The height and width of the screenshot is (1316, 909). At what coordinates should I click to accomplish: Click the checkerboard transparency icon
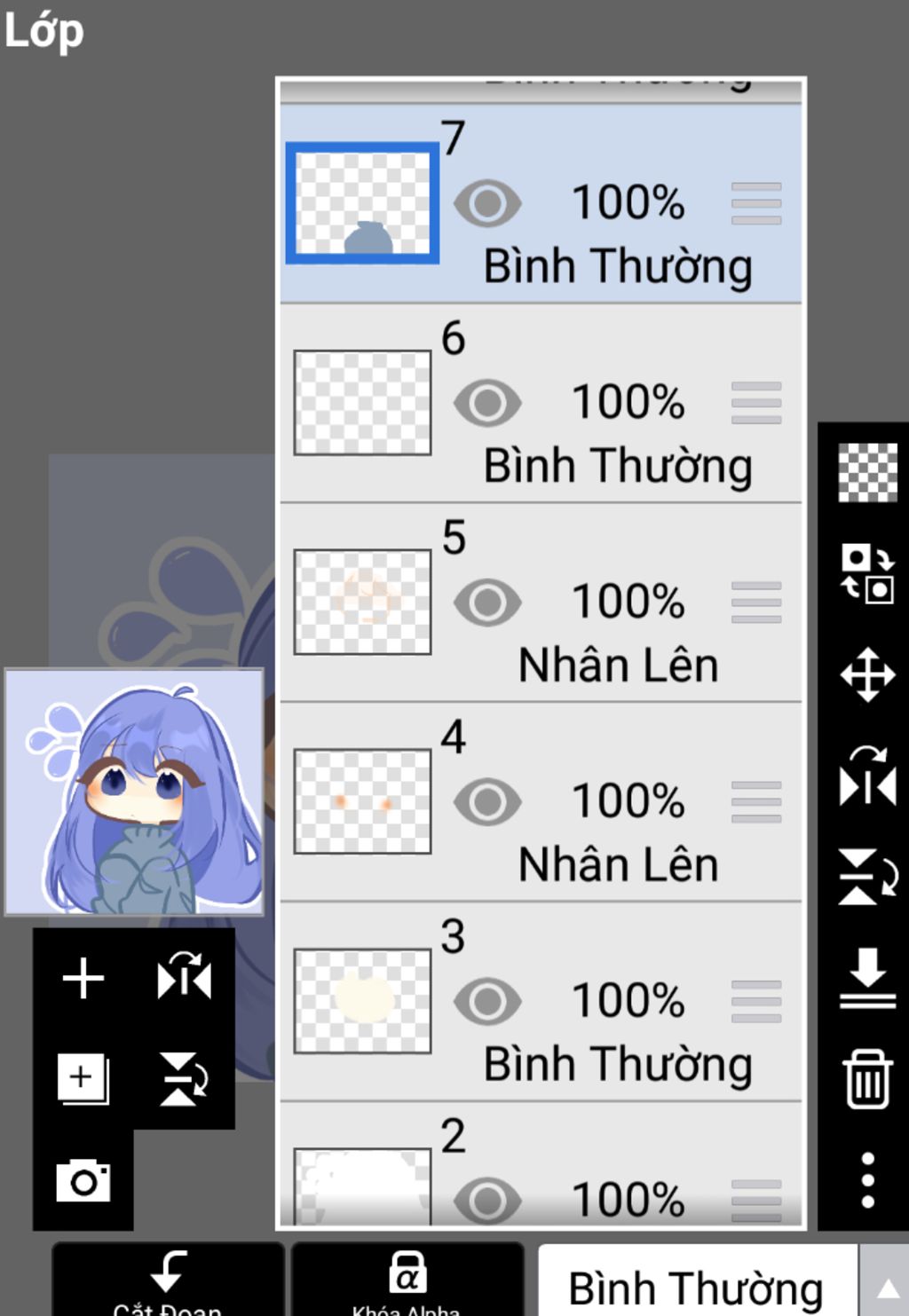click(x=867, y=473)
